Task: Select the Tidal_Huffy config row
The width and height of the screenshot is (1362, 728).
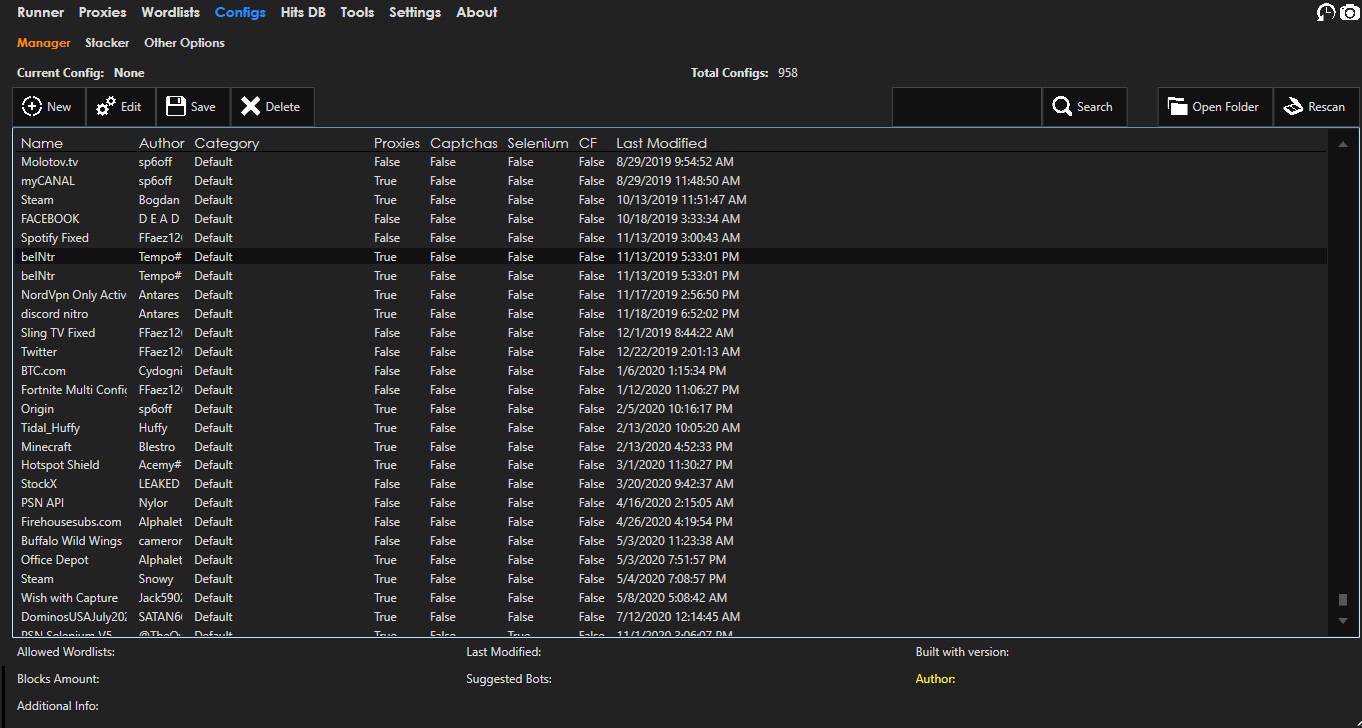Action: pyautogui.click(x=670, y=428)
